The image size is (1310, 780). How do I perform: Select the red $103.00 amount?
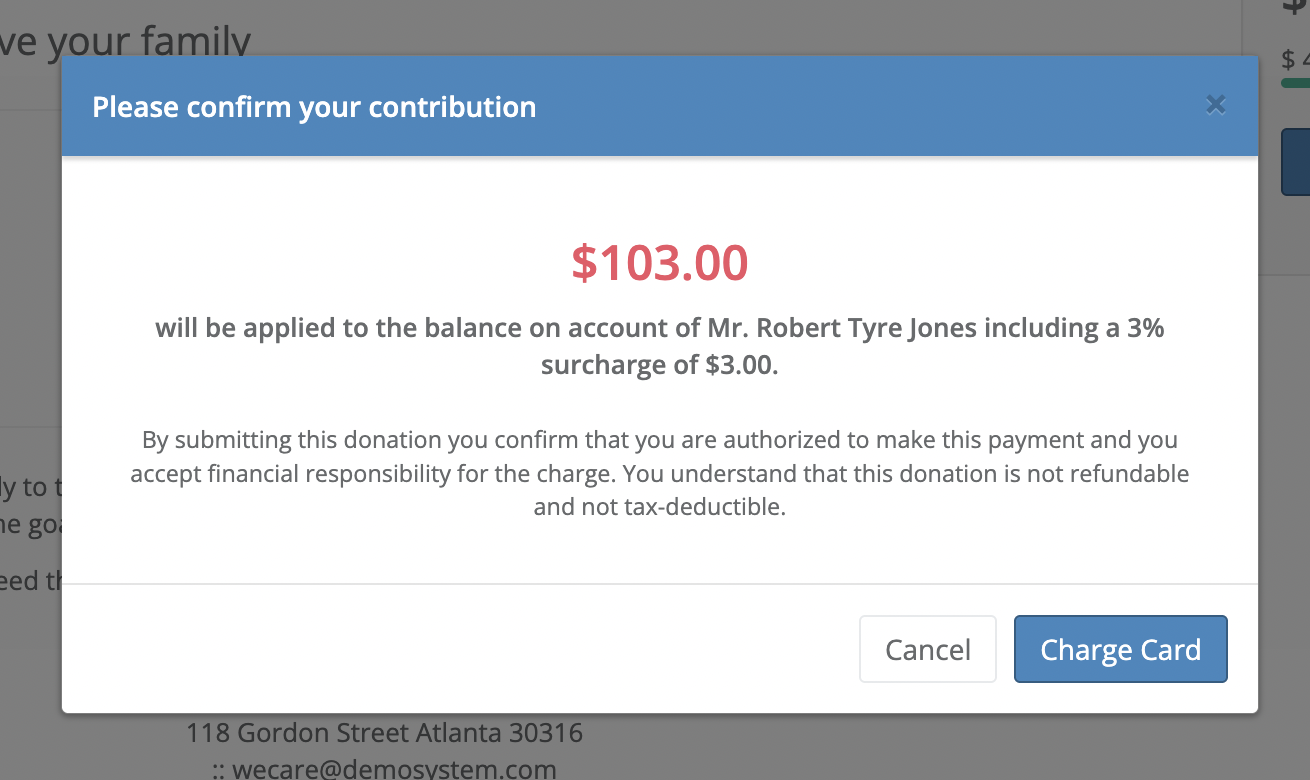tap(659, 263)
